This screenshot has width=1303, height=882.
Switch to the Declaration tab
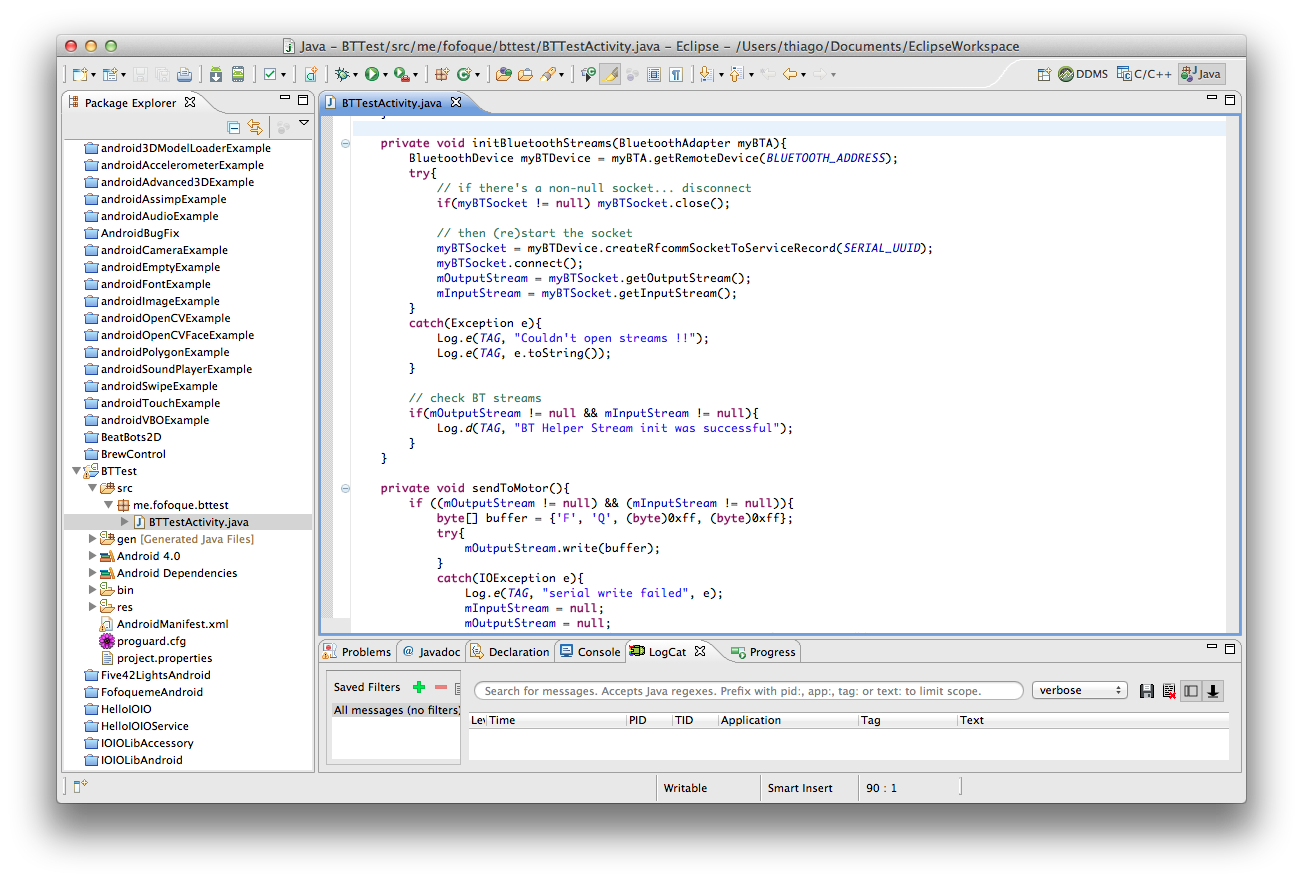click(510, 652)
